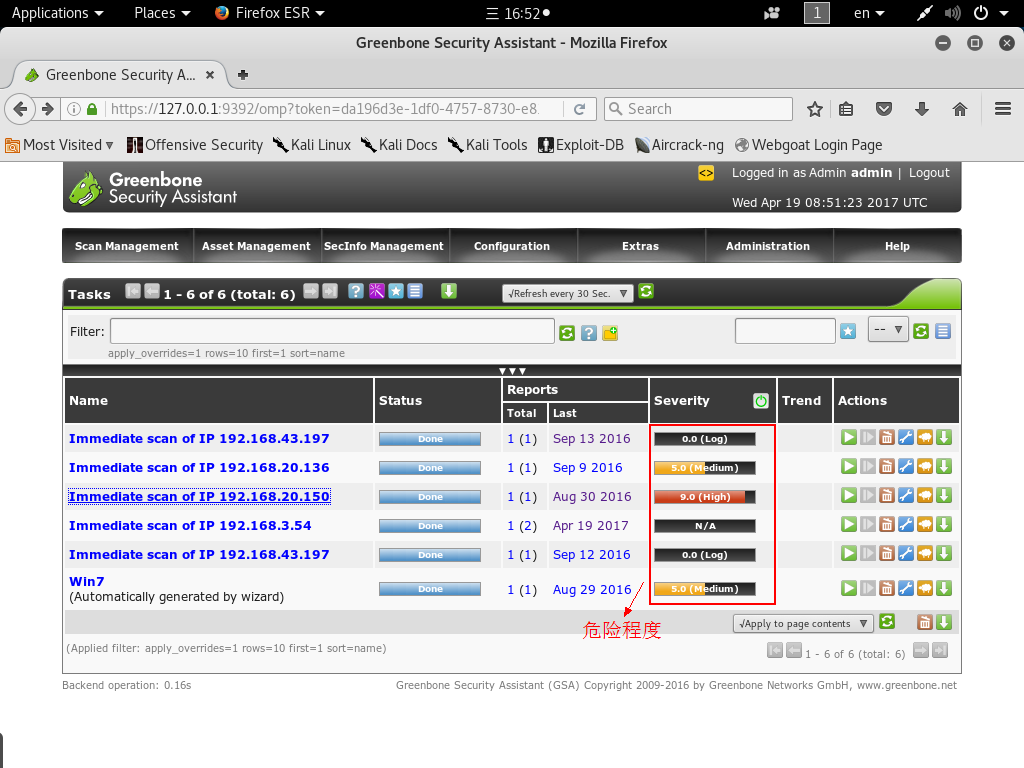
Task: Save named filter with star icon
Action: click(x=848, y=332)
